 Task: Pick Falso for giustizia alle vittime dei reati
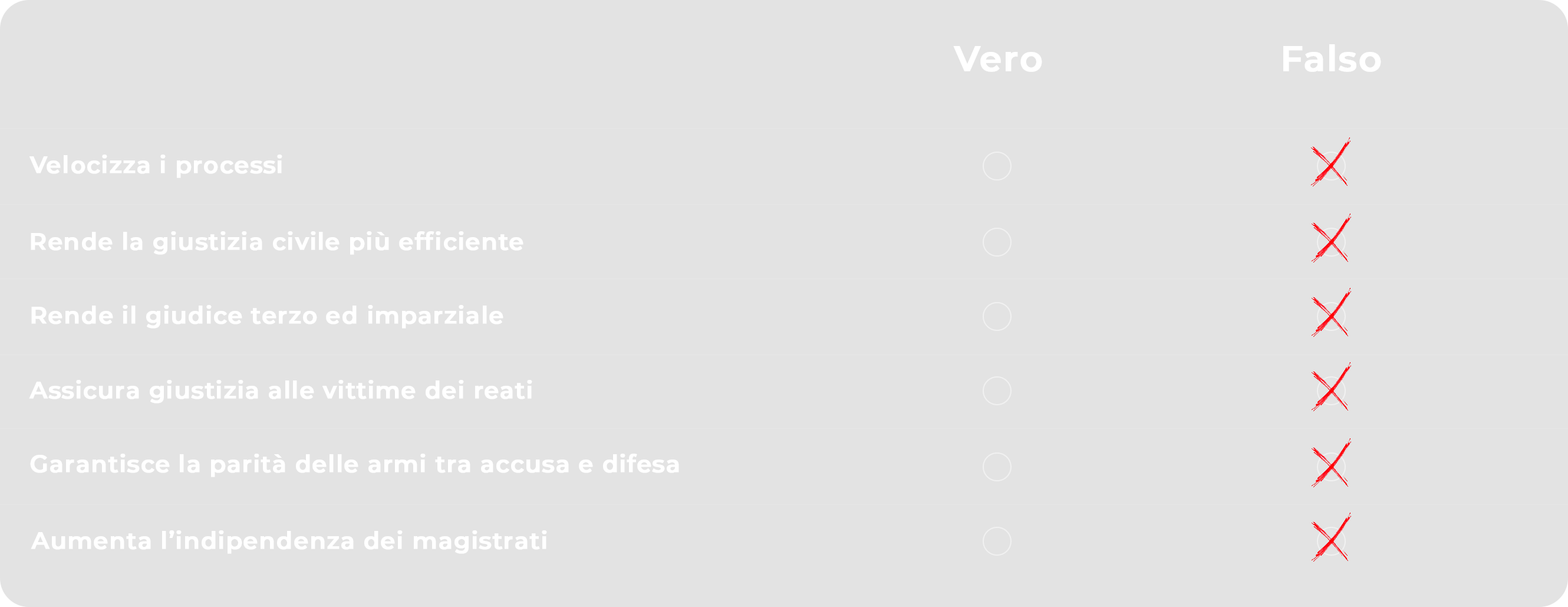(x=1330, y=391)
